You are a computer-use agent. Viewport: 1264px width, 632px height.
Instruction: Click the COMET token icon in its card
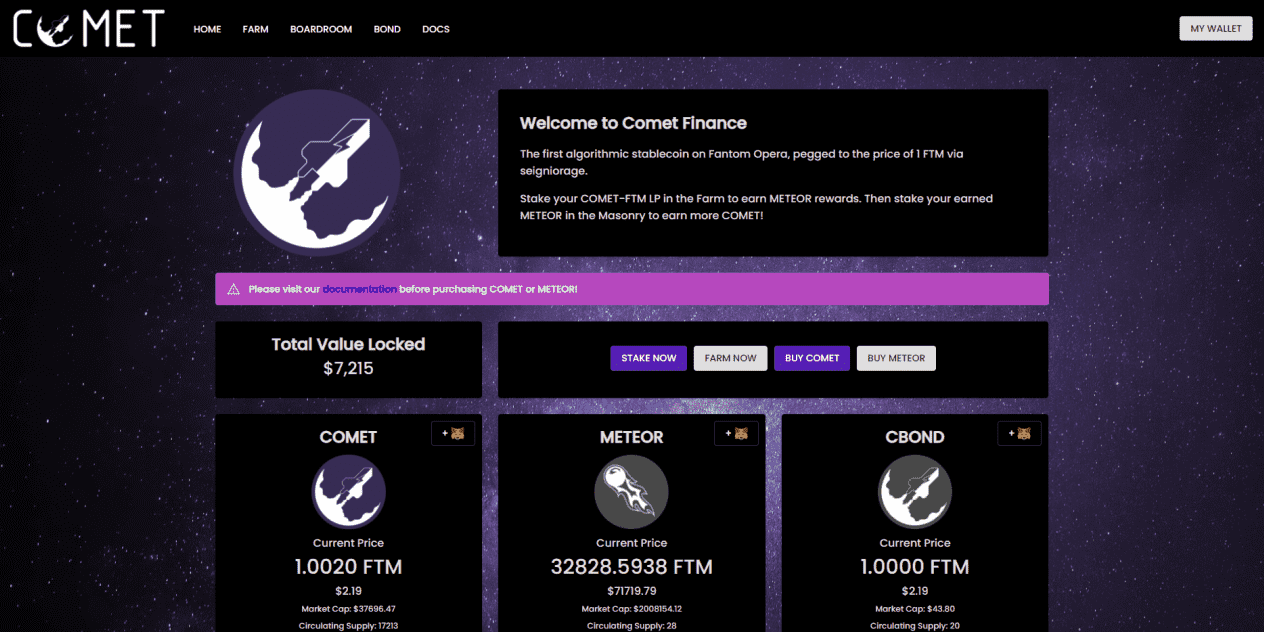click(348, 492)
